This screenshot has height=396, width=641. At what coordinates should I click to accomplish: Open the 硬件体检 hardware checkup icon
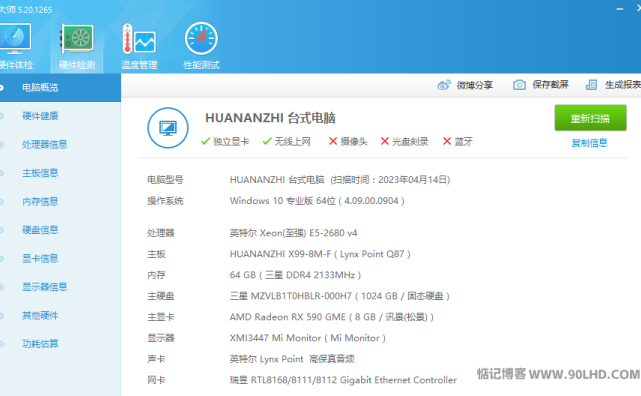coord(15,40)
